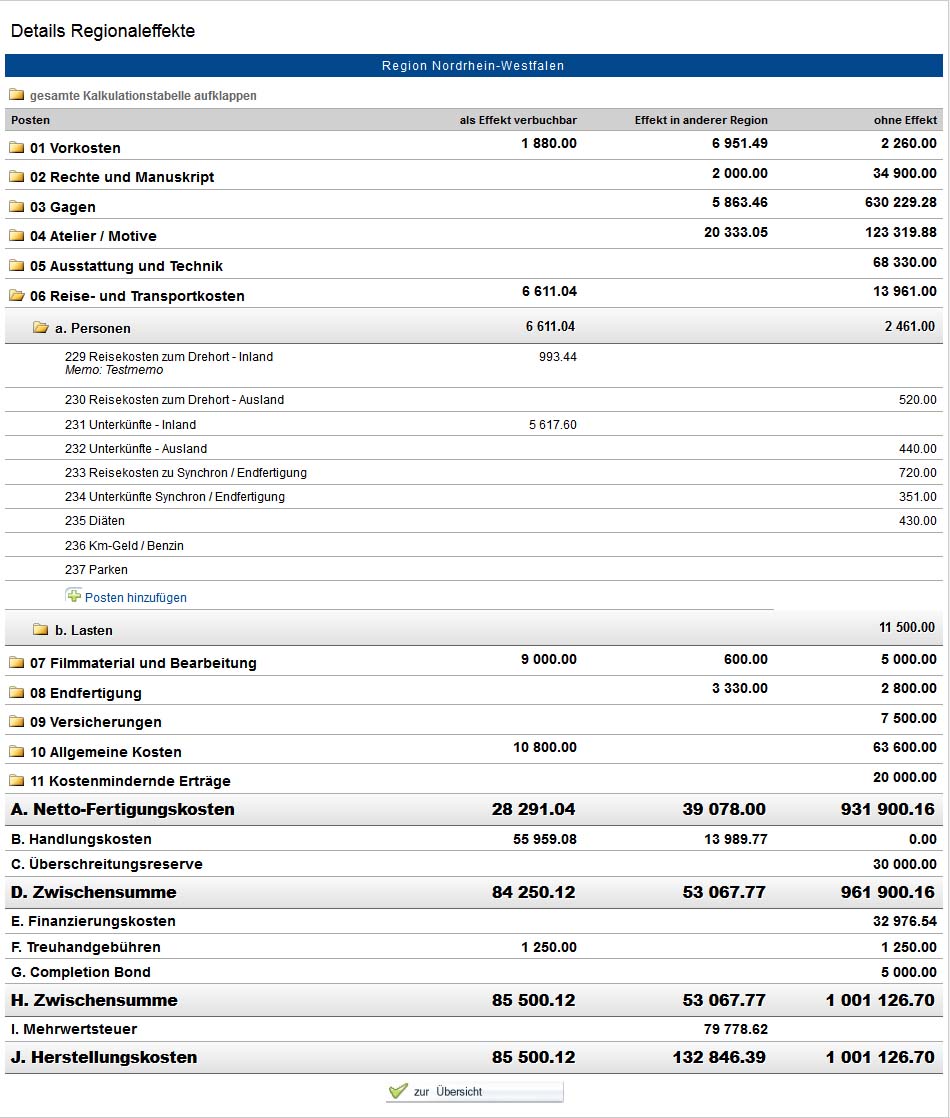Click open folder icon of 06 Reise- und Transportkosten
This screenshot has height=1118, width=950.
[x=16, y=295]
